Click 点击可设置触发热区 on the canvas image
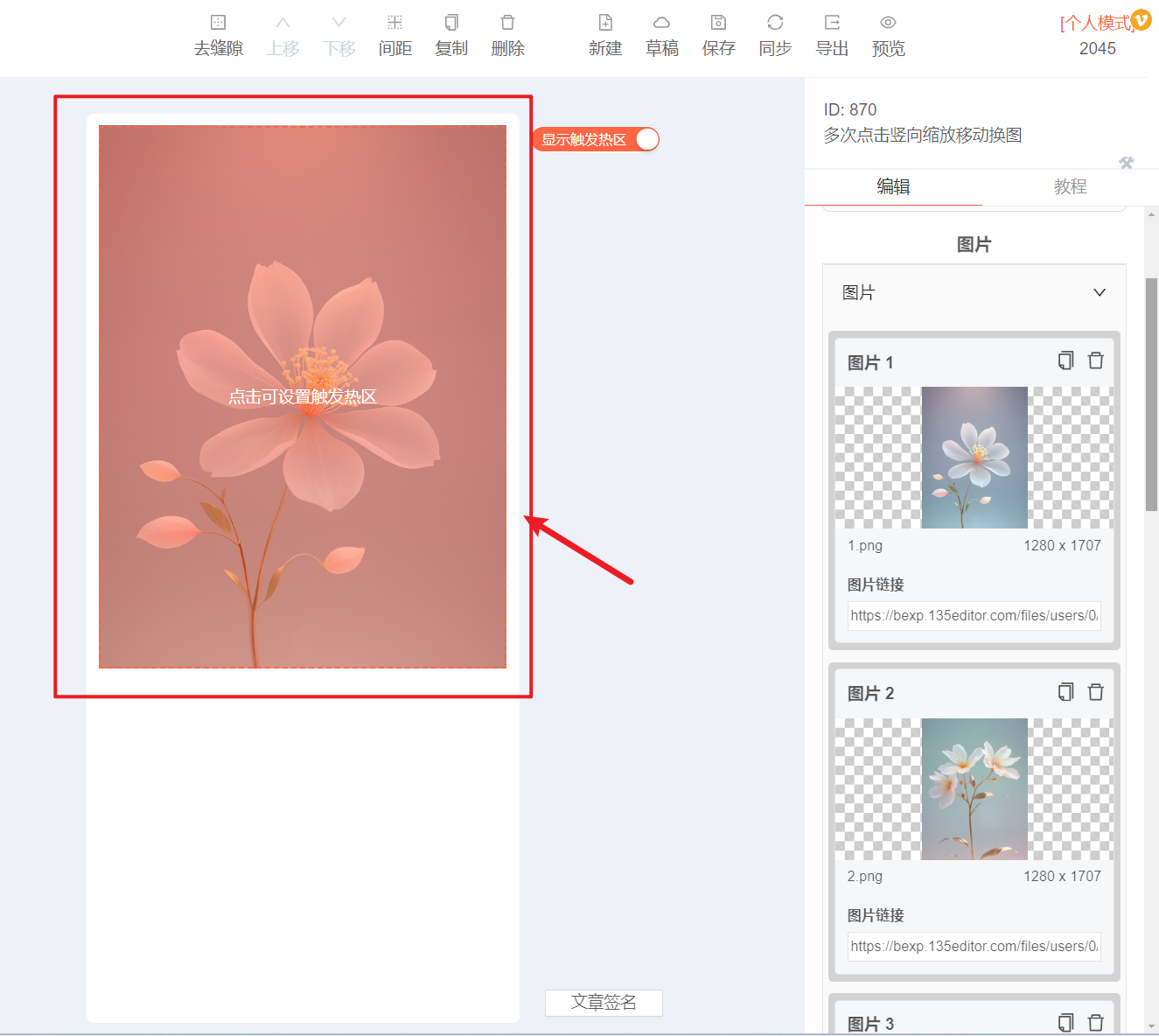This screenshot has width=1159, height=1036. (x=303, y=396)
